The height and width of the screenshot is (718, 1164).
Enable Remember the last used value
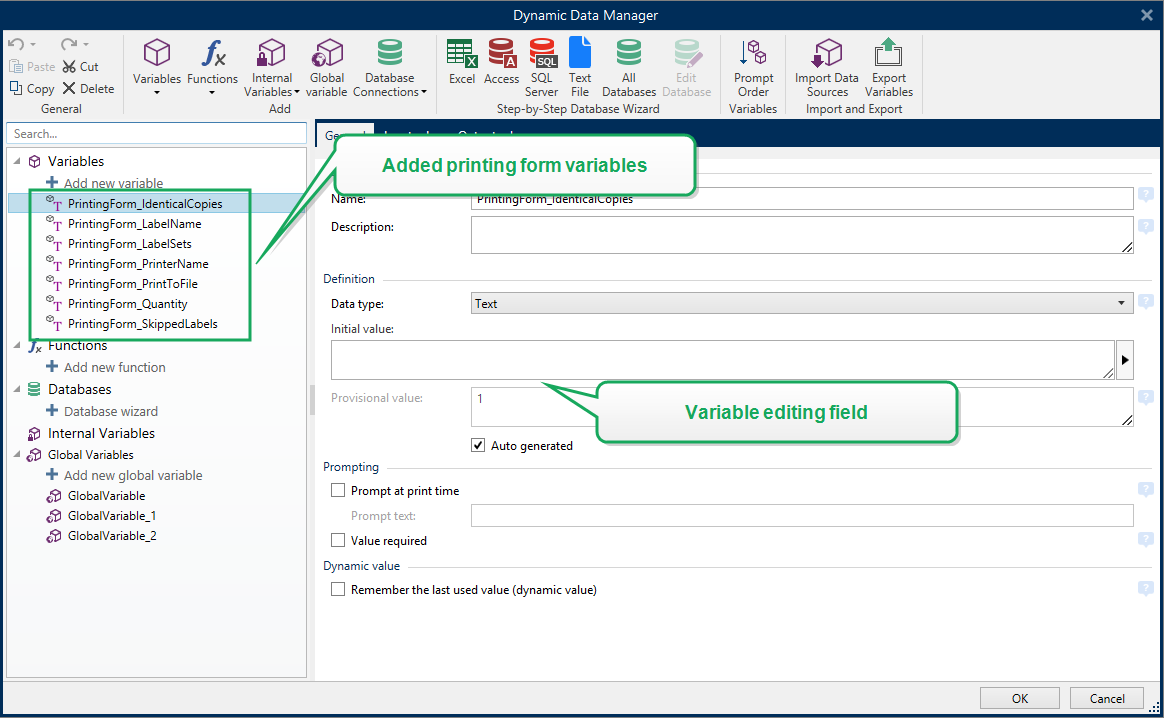tap(338, 590)
